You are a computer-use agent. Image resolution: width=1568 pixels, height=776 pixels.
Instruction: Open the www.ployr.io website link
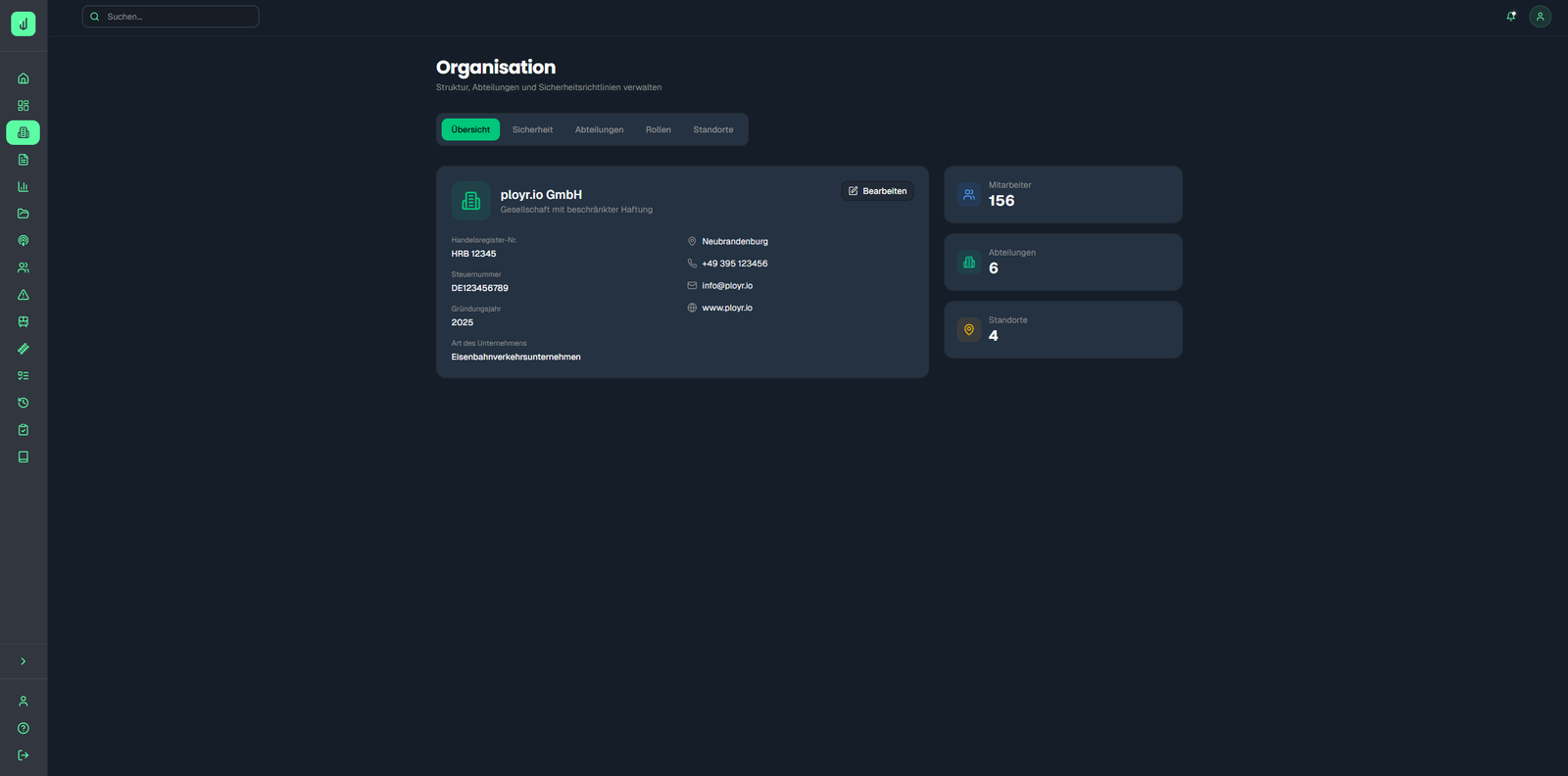click(x=727, y=308)
